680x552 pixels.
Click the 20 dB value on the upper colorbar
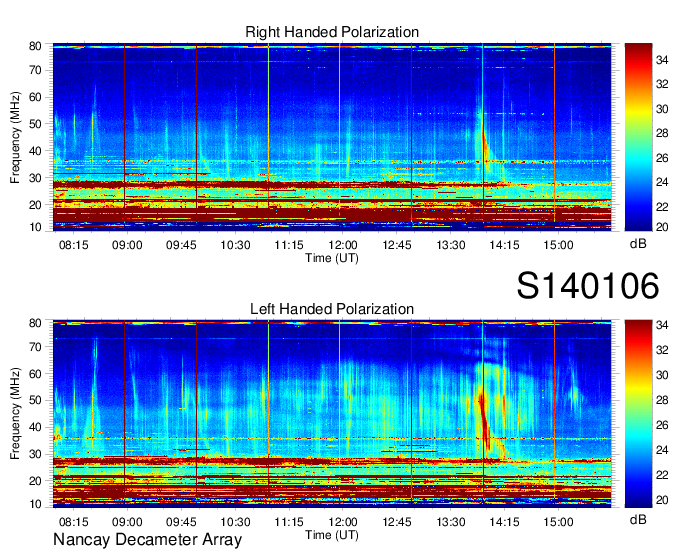point(662,227)
